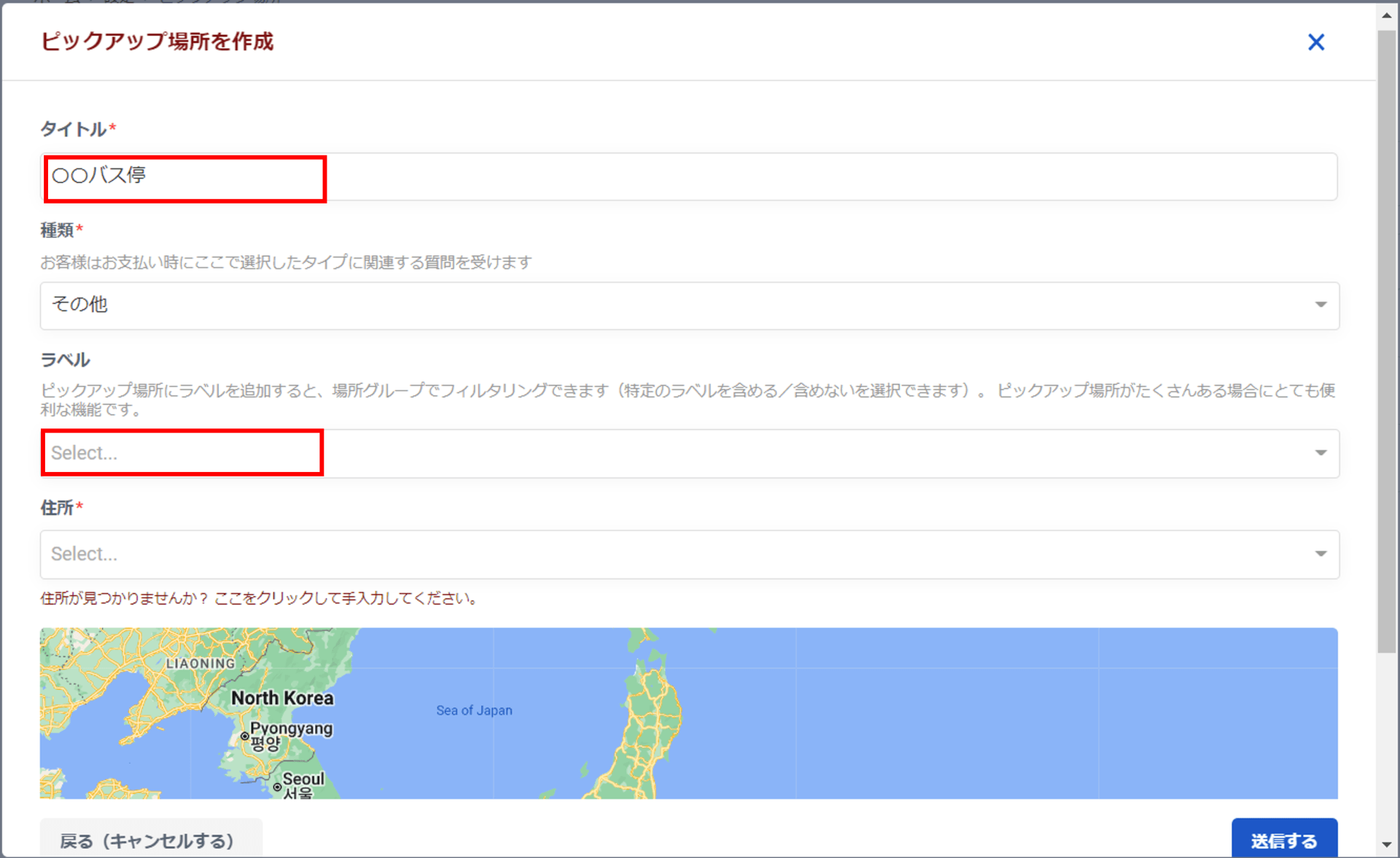
Task: Close the ピックアップ場所を作成 dialog with X
Action: tap(1315, 42)
